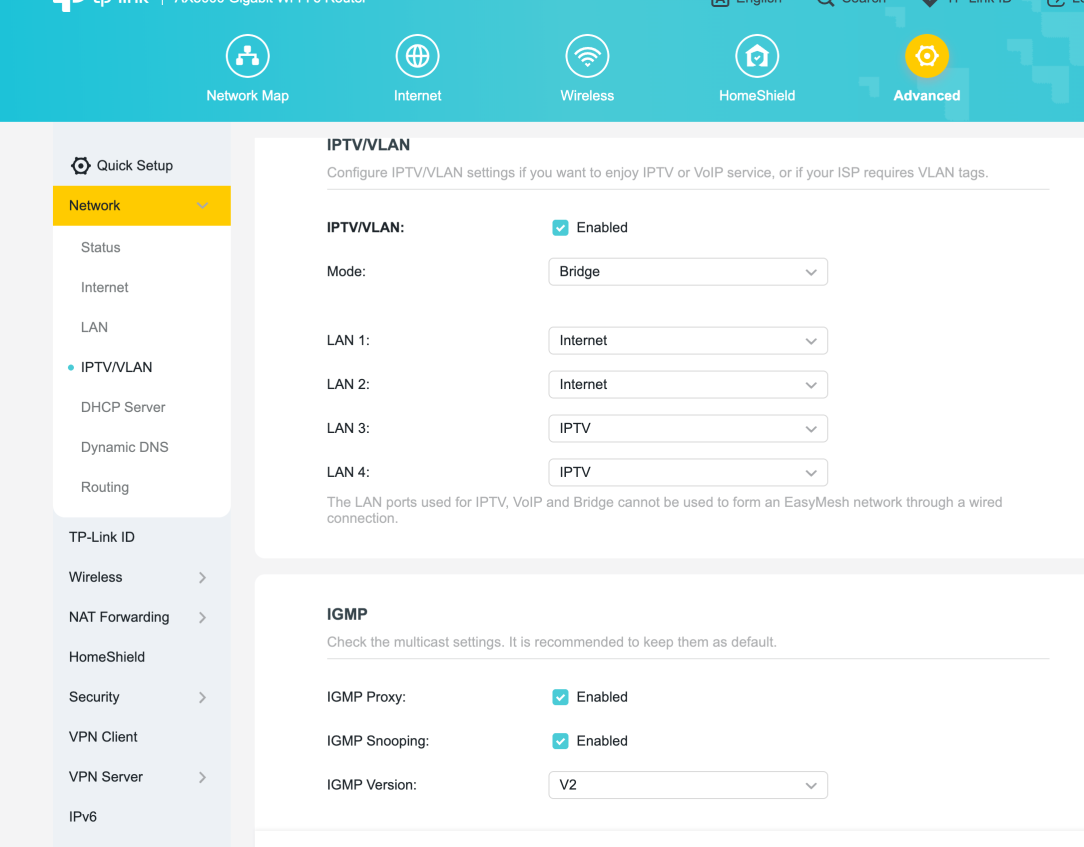
Task: Click the Internet tab label at top
Action: click(418, 95)
